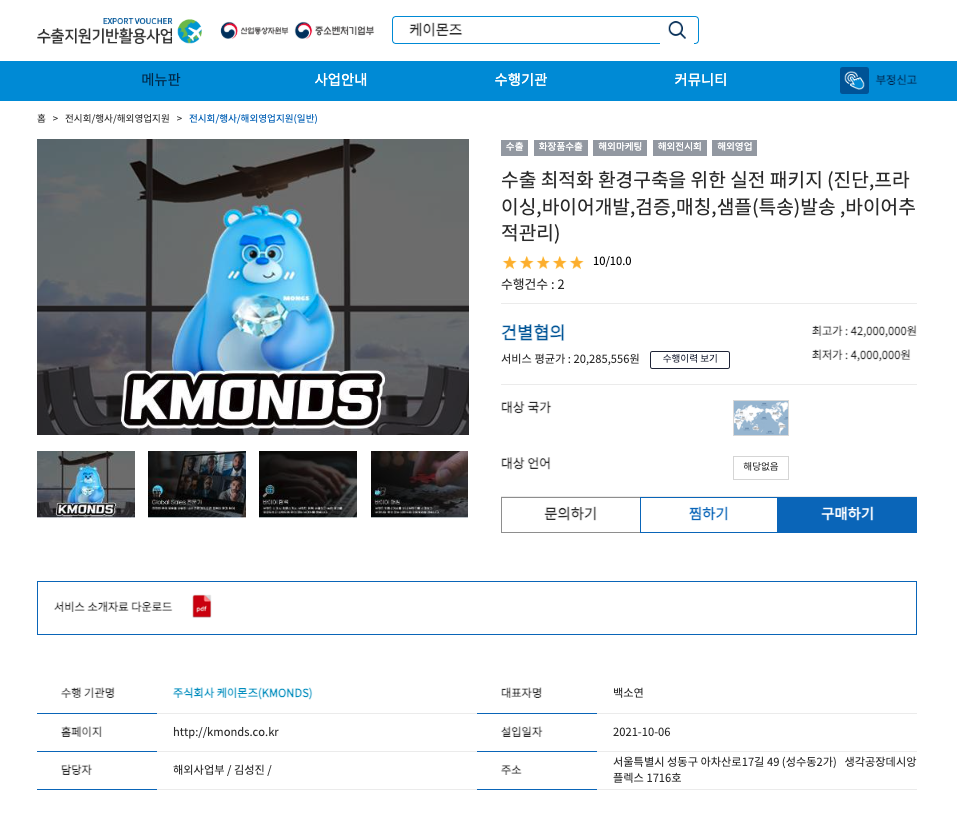Click the 건별협의 price label
This screenshot has width=957, height=822.
[x=533, y=332]
